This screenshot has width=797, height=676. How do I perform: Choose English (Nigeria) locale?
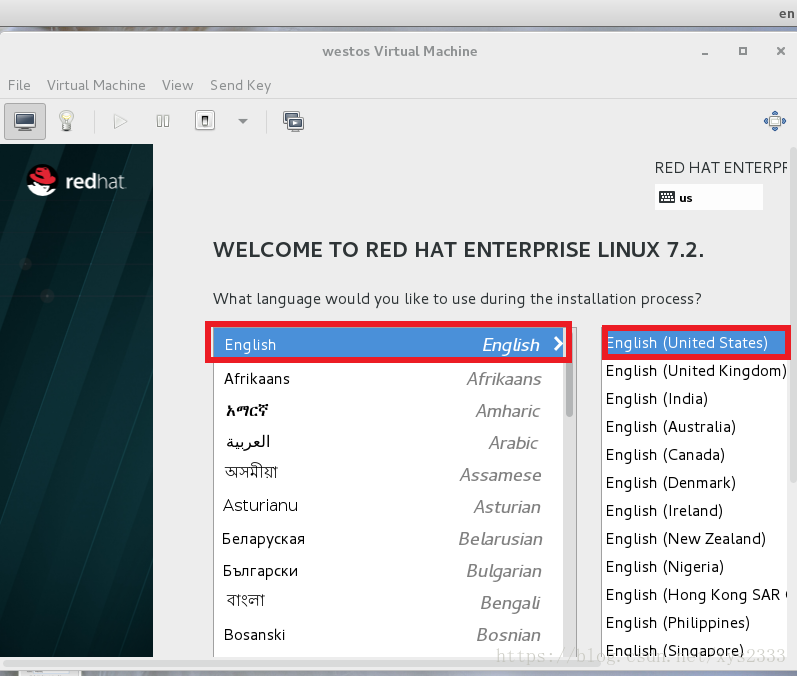point(695,566)
